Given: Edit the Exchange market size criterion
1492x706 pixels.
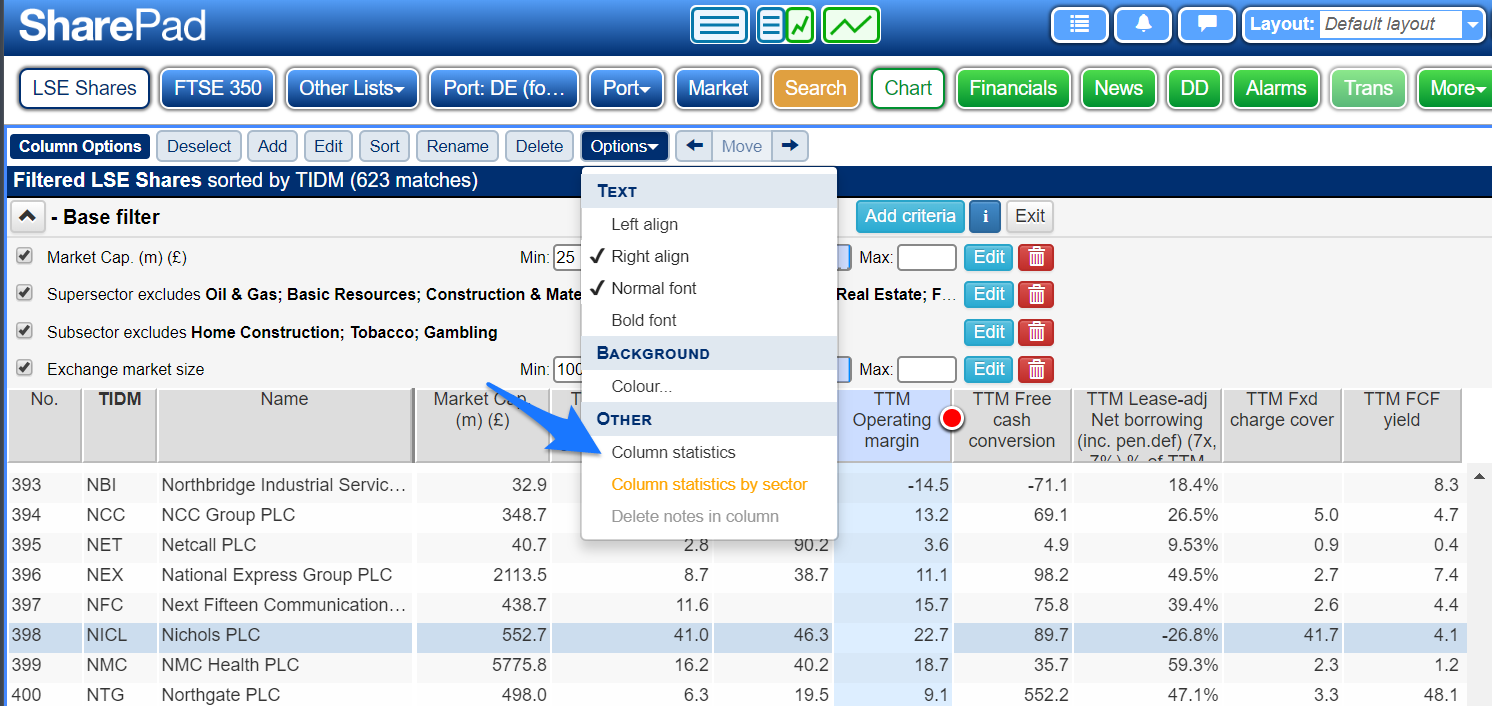Looking at the screenshot, I should coord(989,369).
